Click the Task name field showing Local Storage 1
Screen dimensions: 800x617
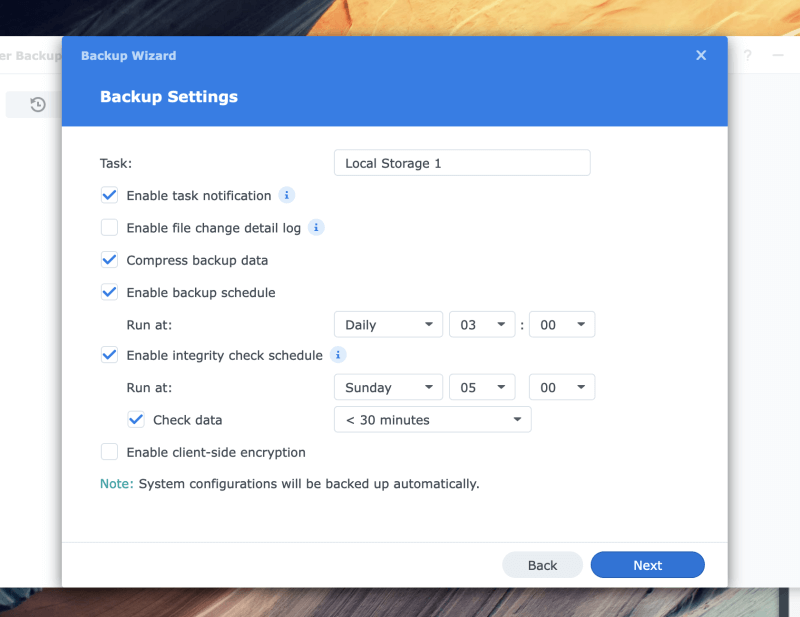point(462,162)
